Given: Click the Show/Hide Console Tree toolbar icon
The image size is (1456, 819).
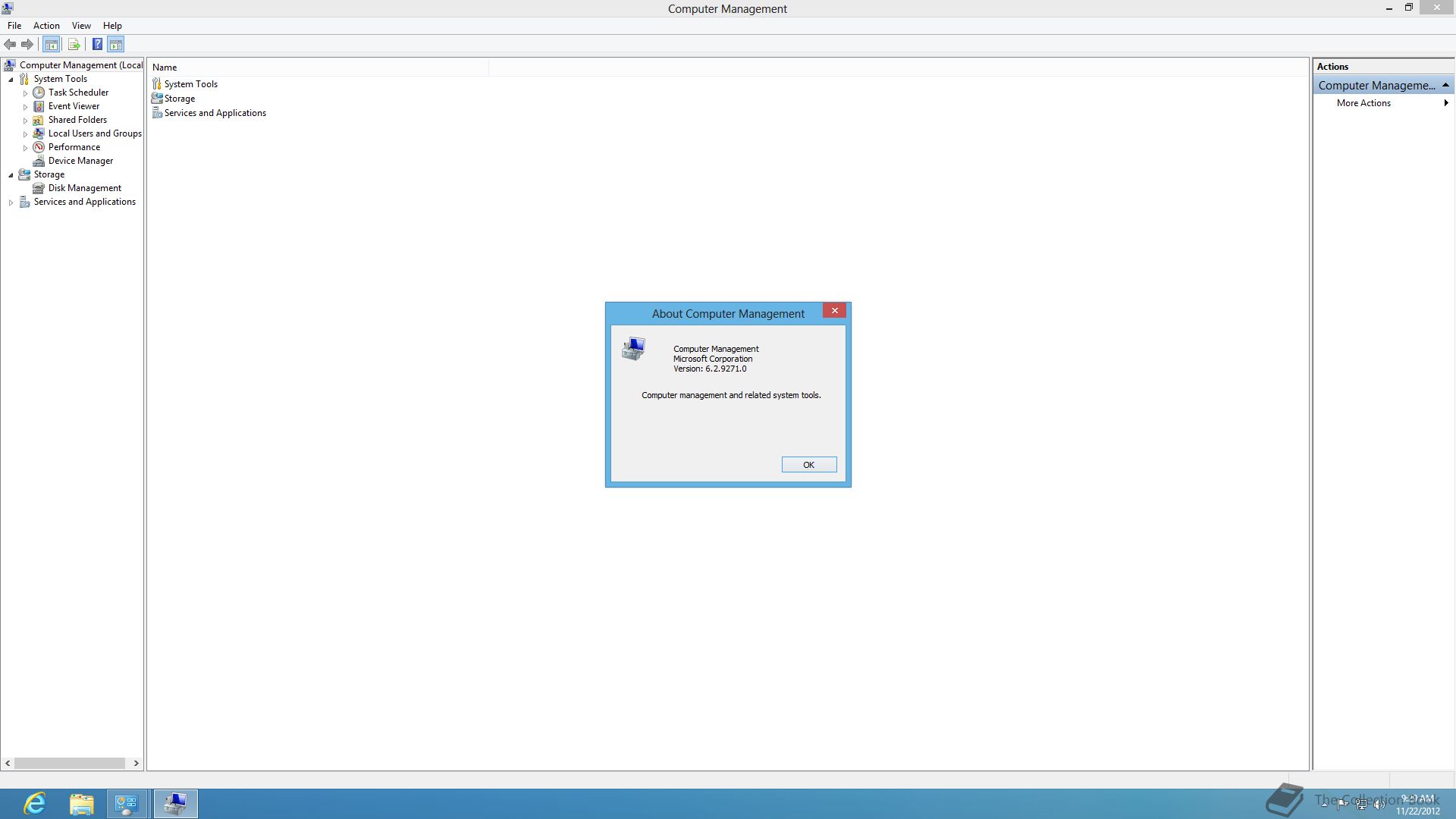Looking at the screenshot, I should [x=51, y=45].
